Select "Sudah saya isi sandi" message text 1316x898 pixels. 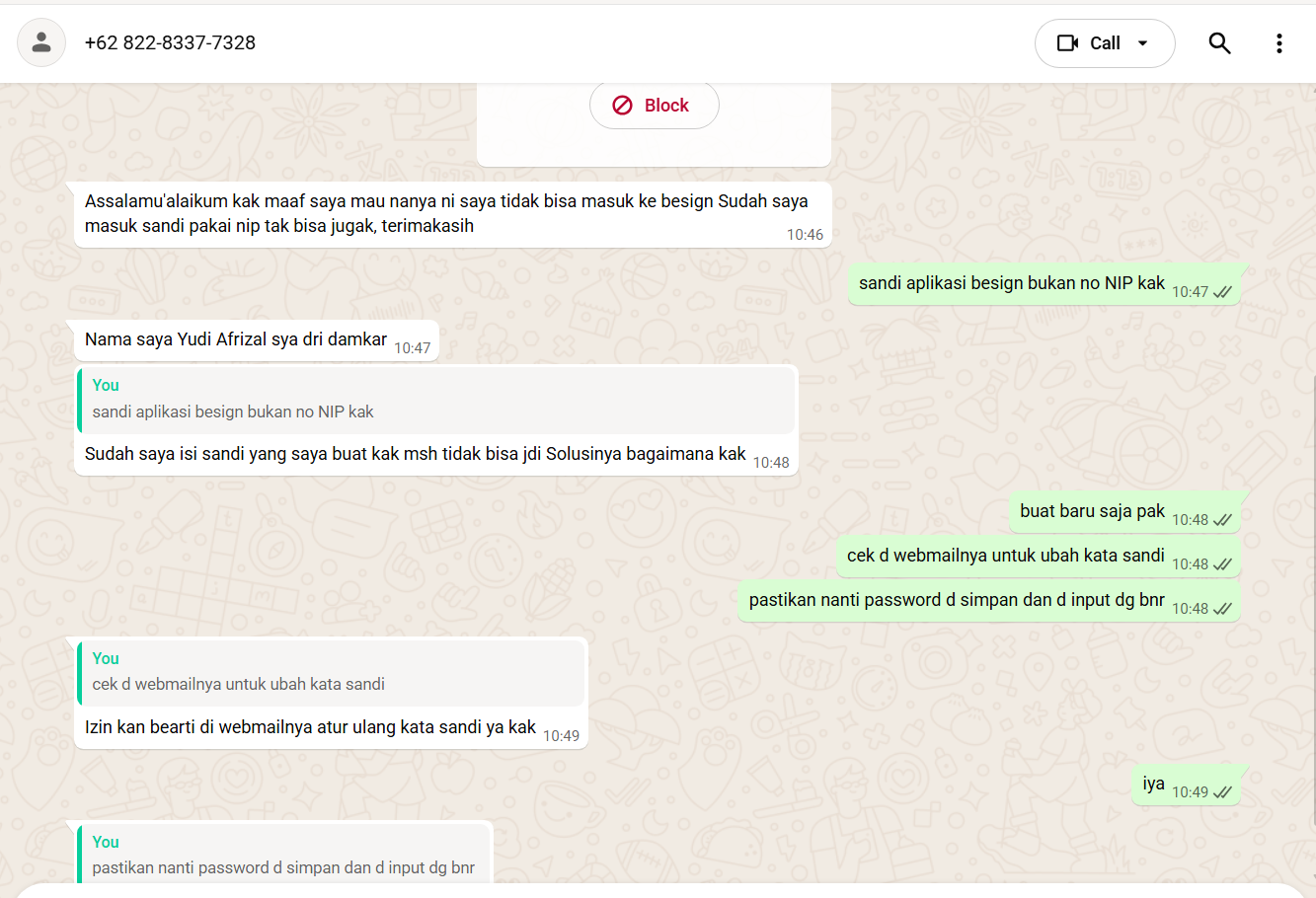(x=415, y=454)
